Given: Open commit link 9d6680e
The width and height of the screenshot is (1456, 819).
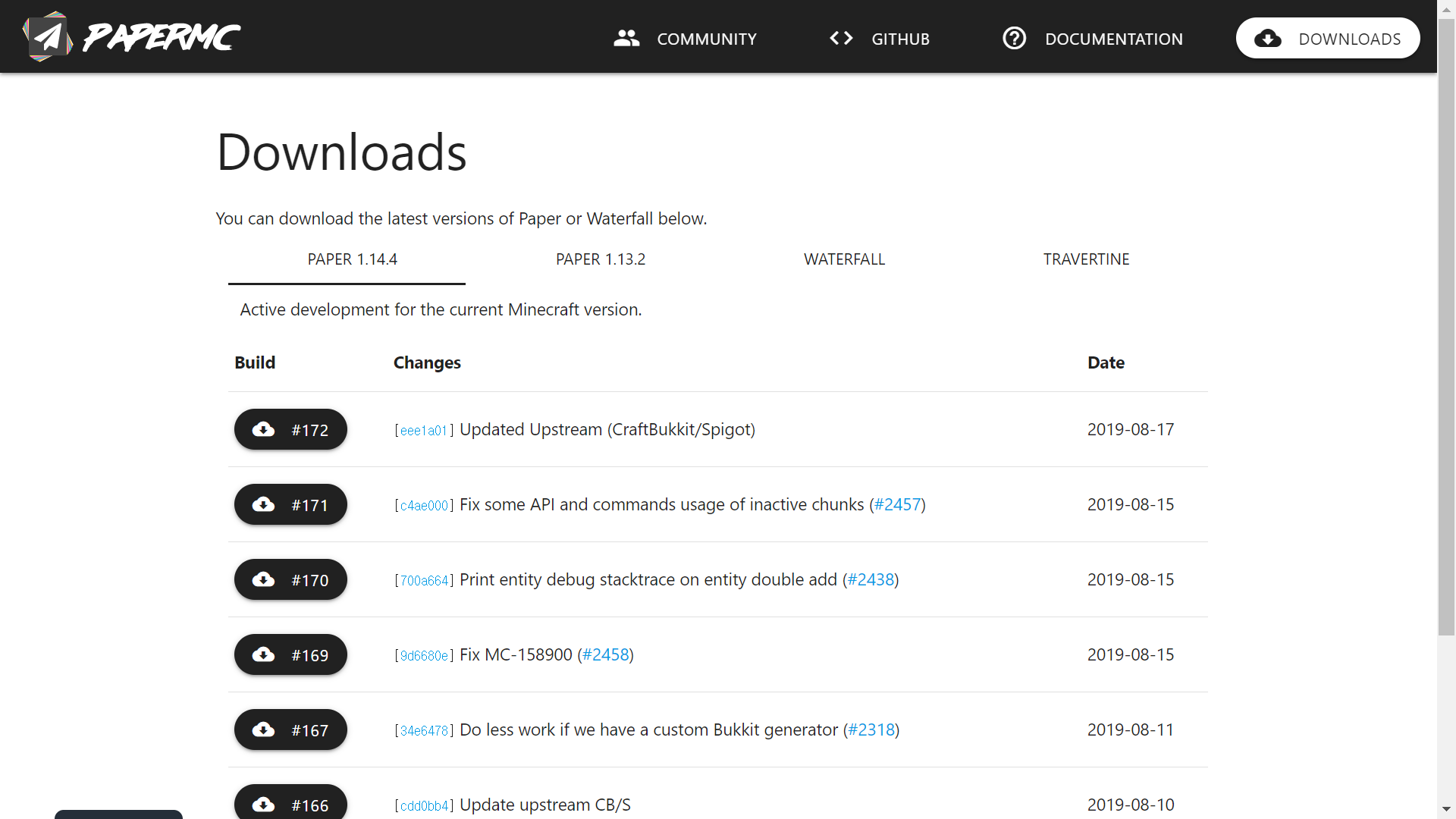Looking at the screenshot, I should click(424, 656).
